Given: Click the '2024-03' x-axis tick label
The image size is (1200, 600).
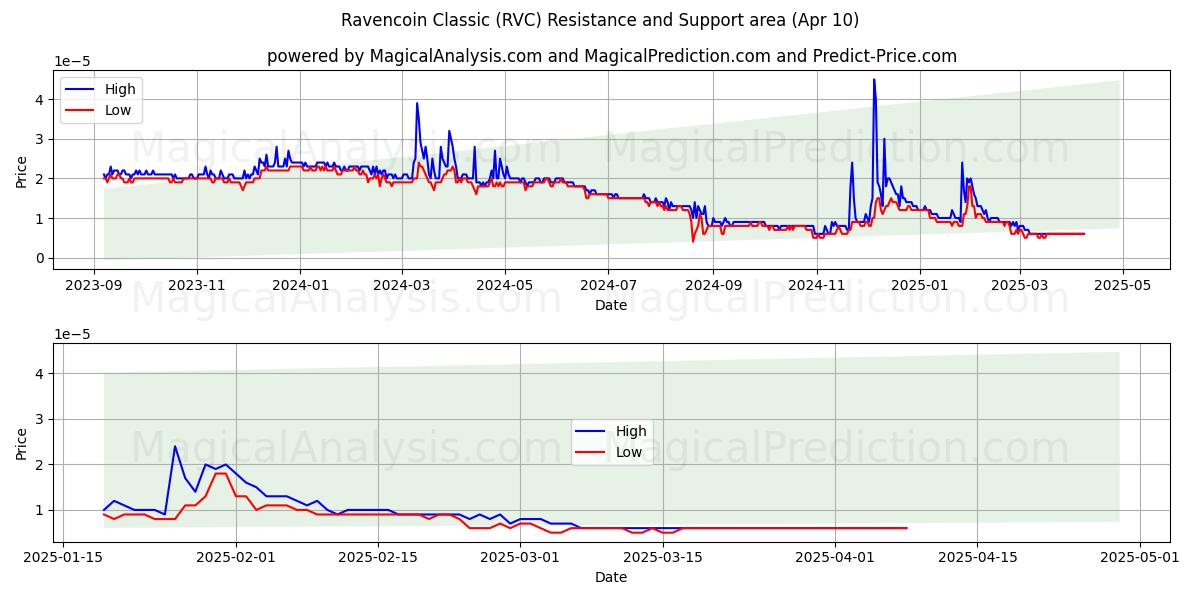Looking at the screenshot, I should coord(402,285).
